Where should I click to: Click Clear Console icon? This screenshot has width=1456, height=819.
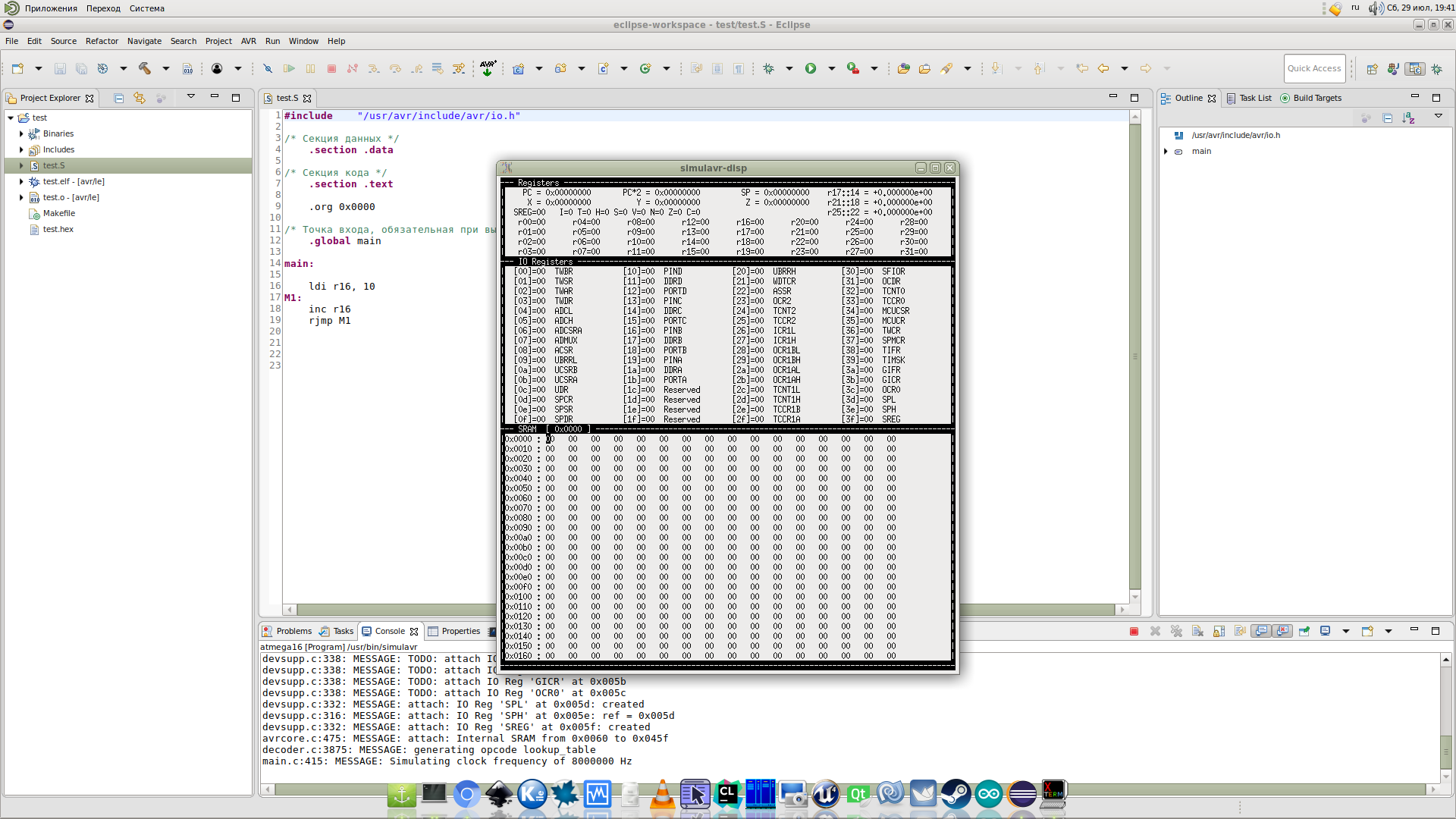click(1197, 631)
